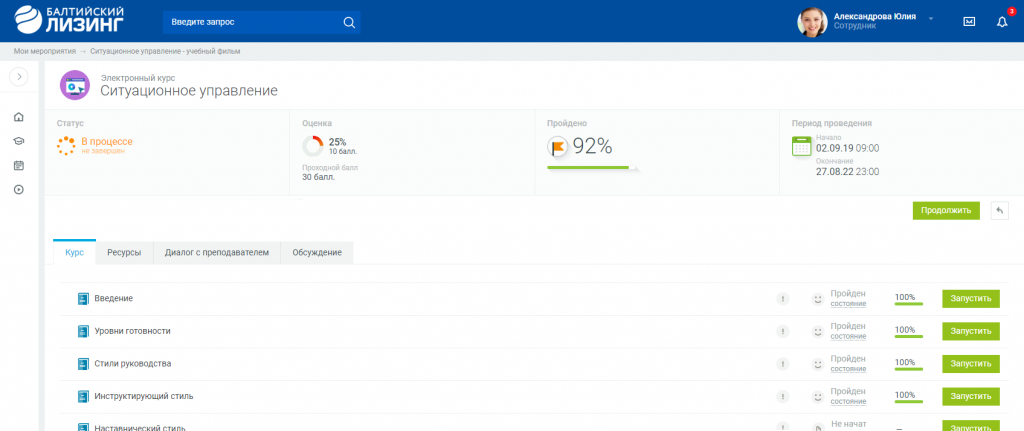This screenshot has height=431, width=1024.
Task: Open the sidebar calendar icon
Action: tap(19, 165)
